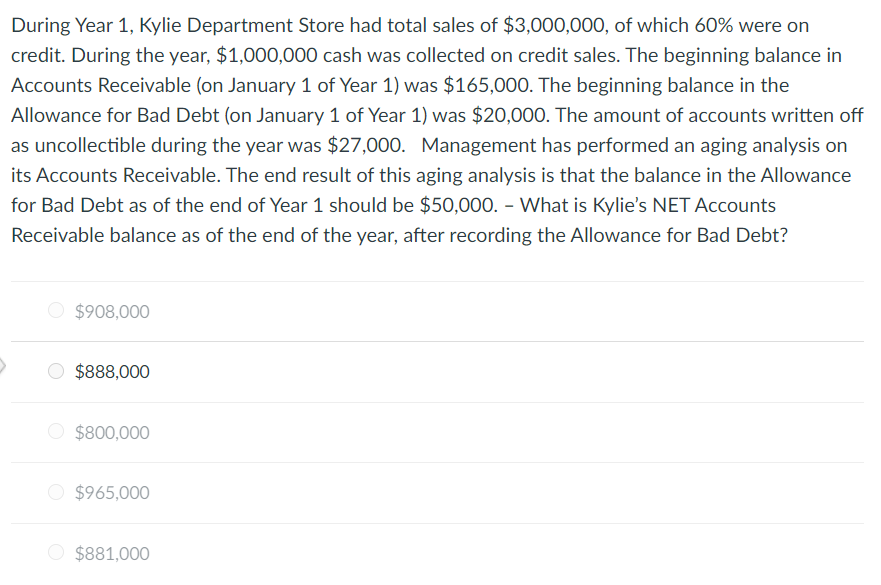Screen dimensions: 881x585
Task: Click the radio button beside $888,000
Action: (56, 370)
